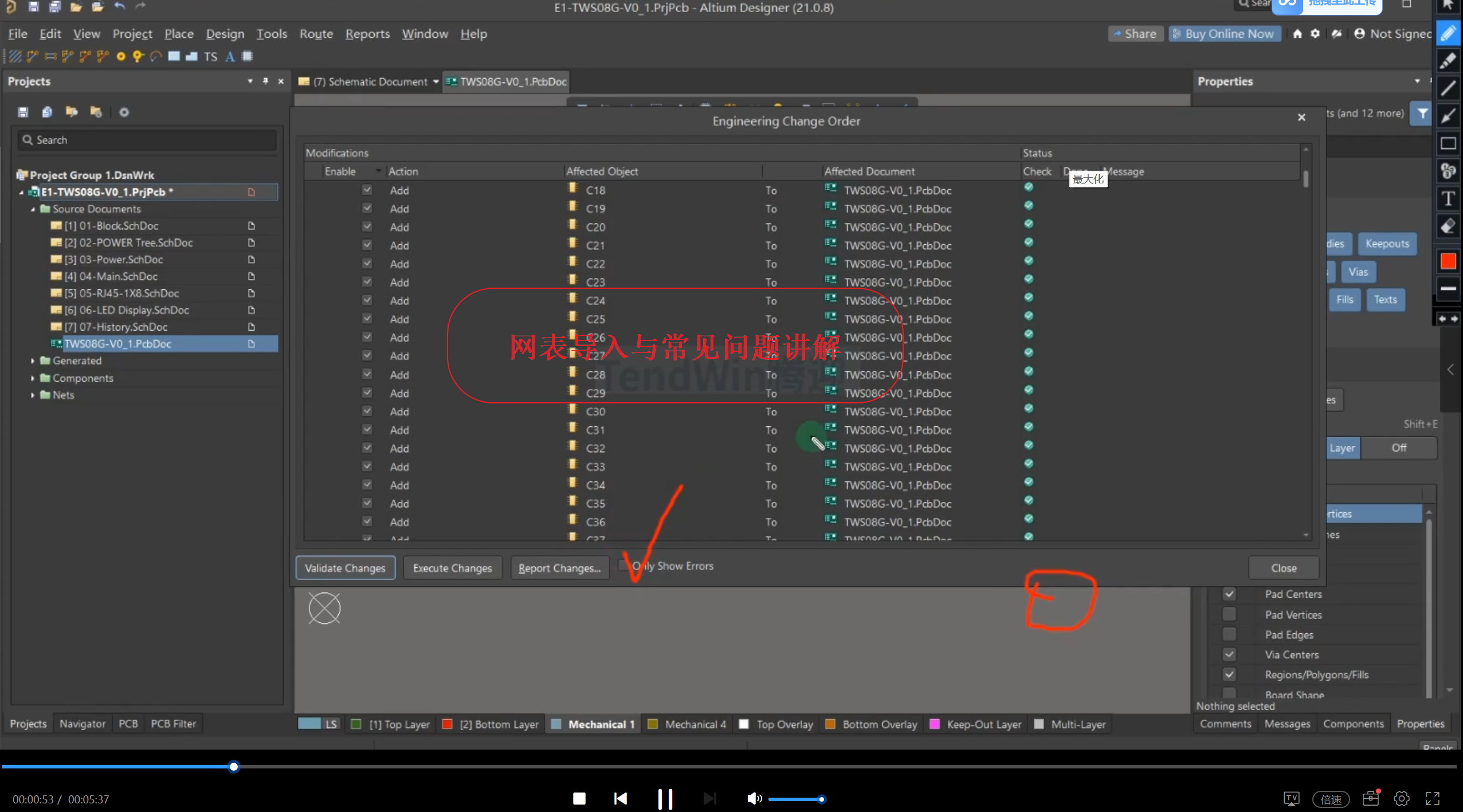Open the Reports menu
The image size is (1463, 812).
[367, 34]
